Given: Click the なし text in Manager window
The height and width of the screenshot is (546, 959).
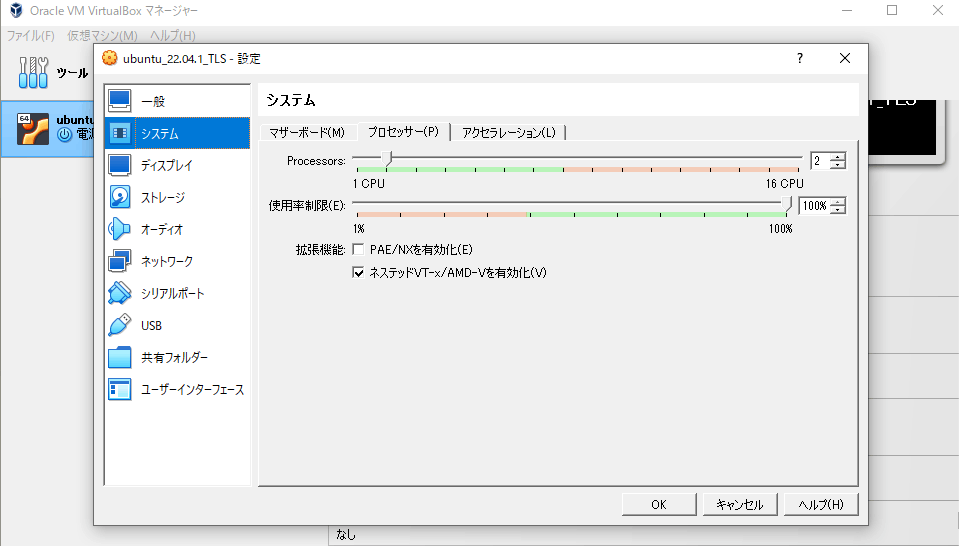Looking at the screenshot, I should [x=346, y=534].
